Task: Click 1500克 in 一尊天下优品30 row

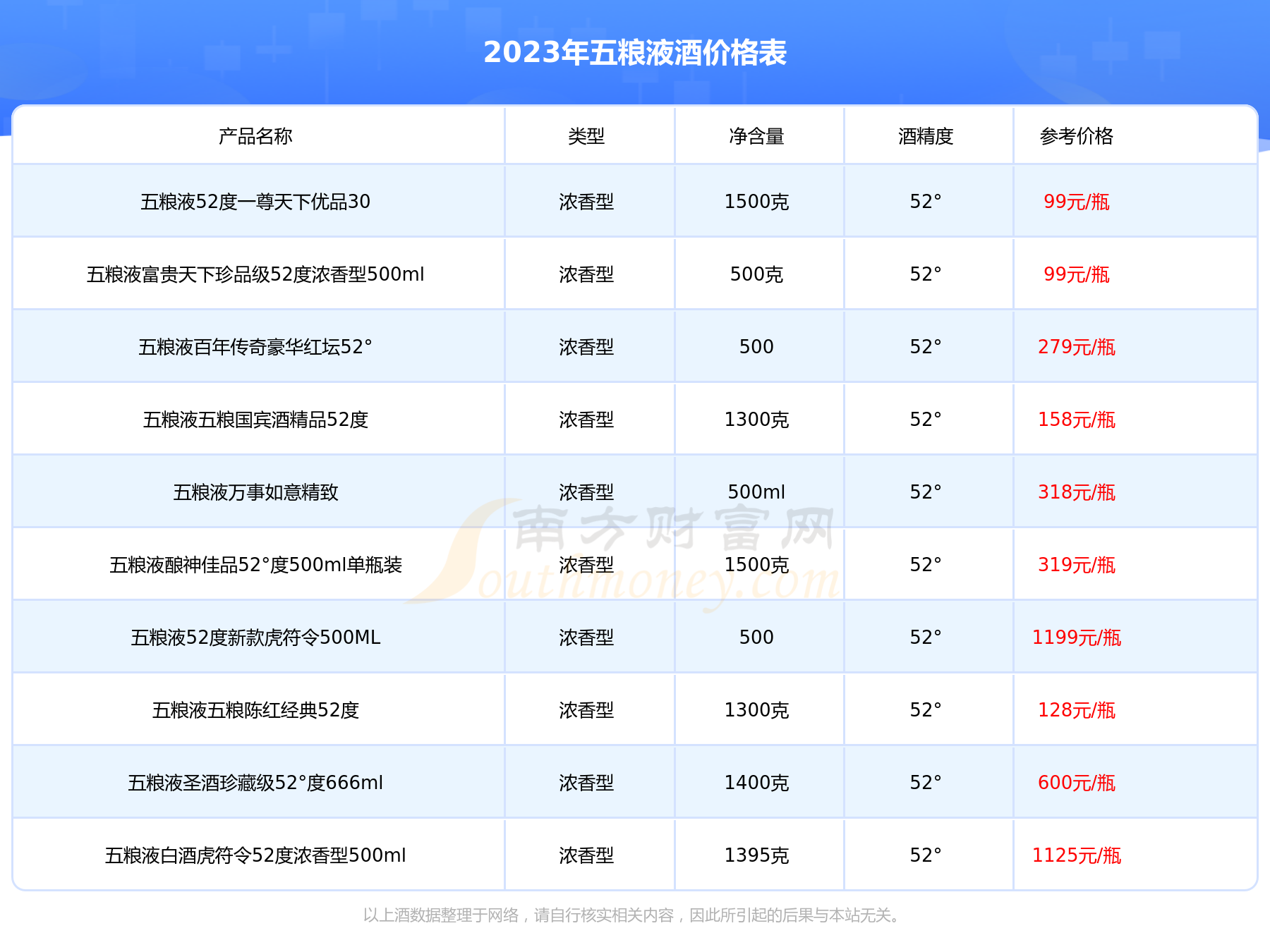Action: (x=756, y=202)
